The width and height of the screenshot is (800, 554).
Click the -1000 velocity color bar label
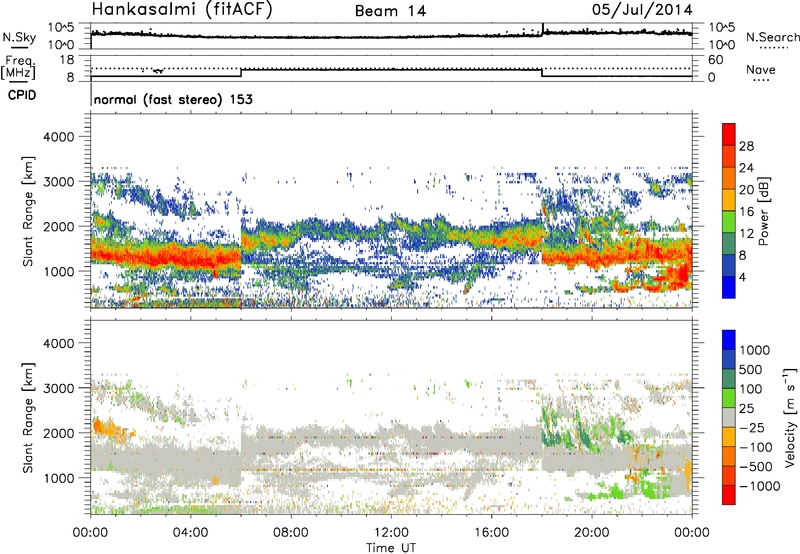759,486
